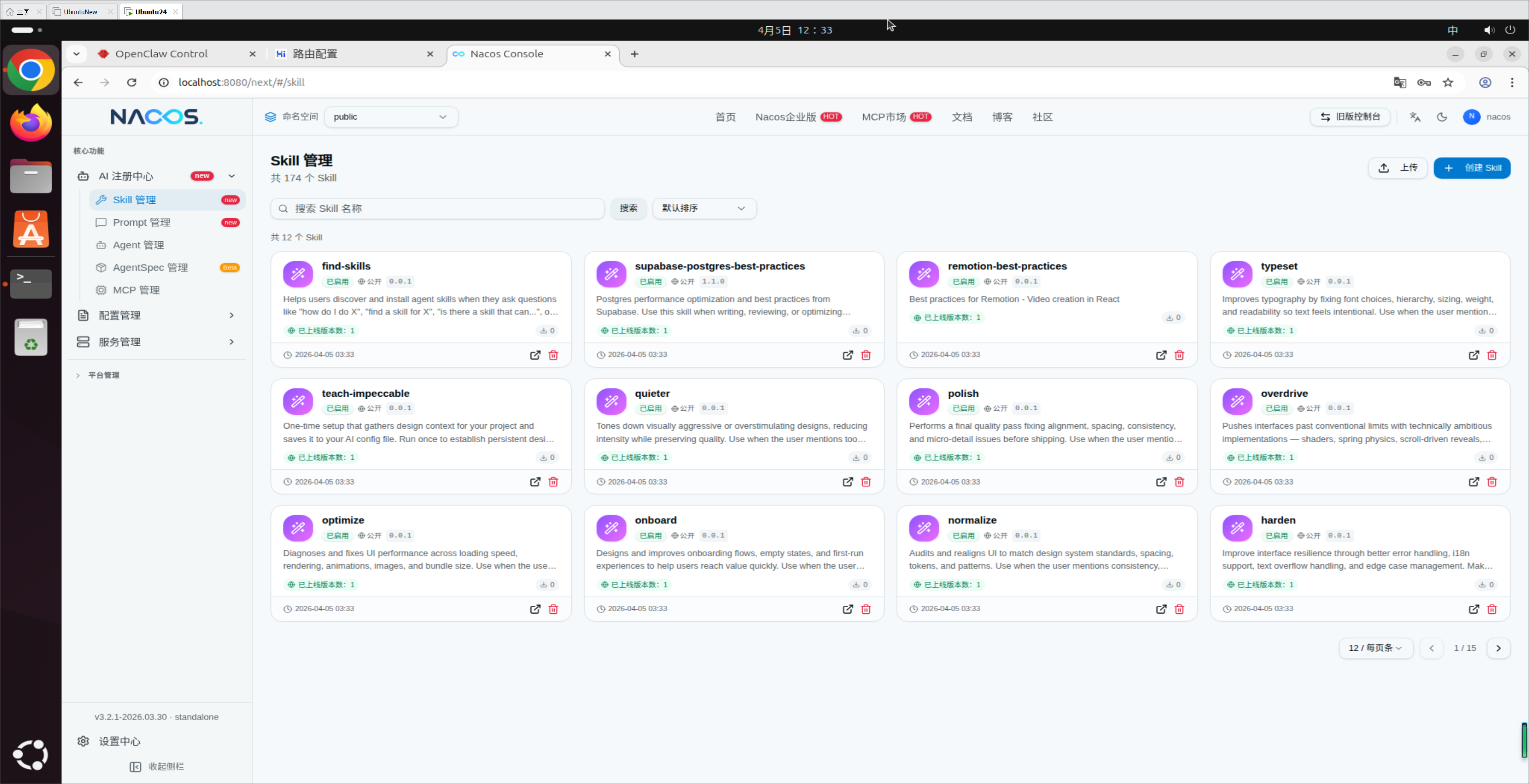This screenshot has width=1529, height=784.
Task: Click the upload icon button
Action: pos(1397,168)
